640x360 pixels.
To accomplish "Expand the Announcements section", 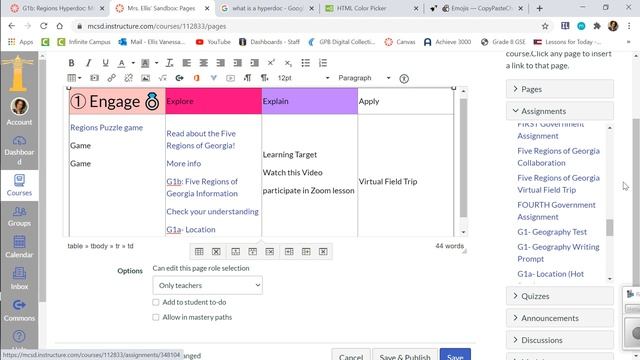I will [x=560, y=318].
